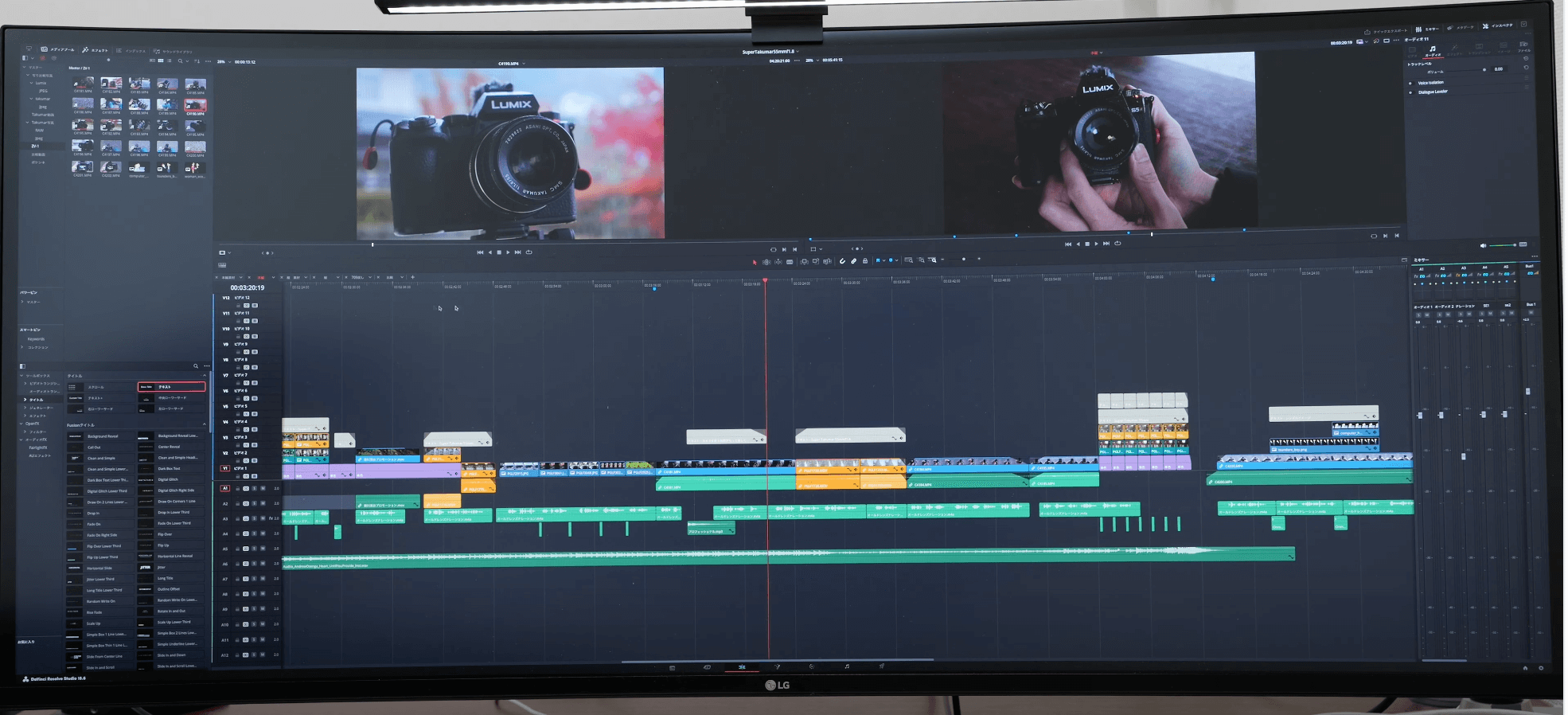Screen dimensions: 1568x715
Task: Collapse the takumar bin folder
Action: point(32,99)
